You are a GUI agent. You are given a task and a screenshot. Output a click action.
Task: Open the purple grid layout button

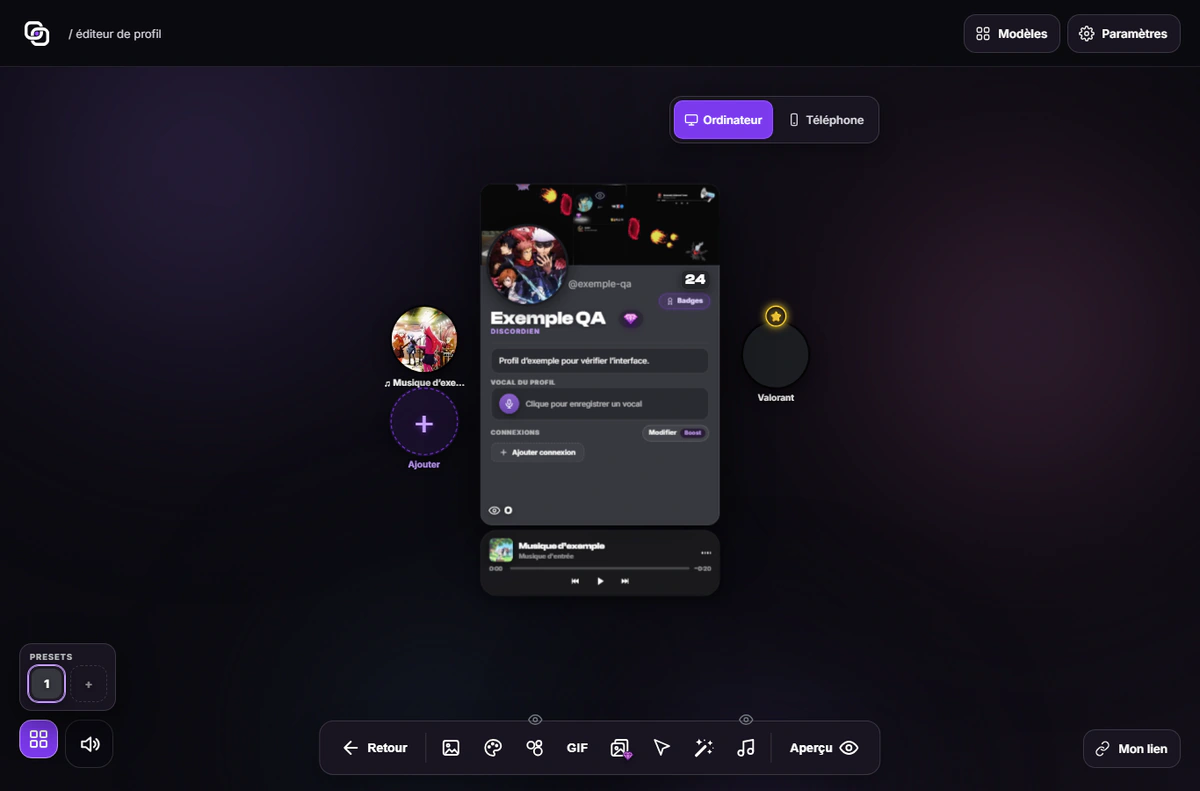coord(39,739)
